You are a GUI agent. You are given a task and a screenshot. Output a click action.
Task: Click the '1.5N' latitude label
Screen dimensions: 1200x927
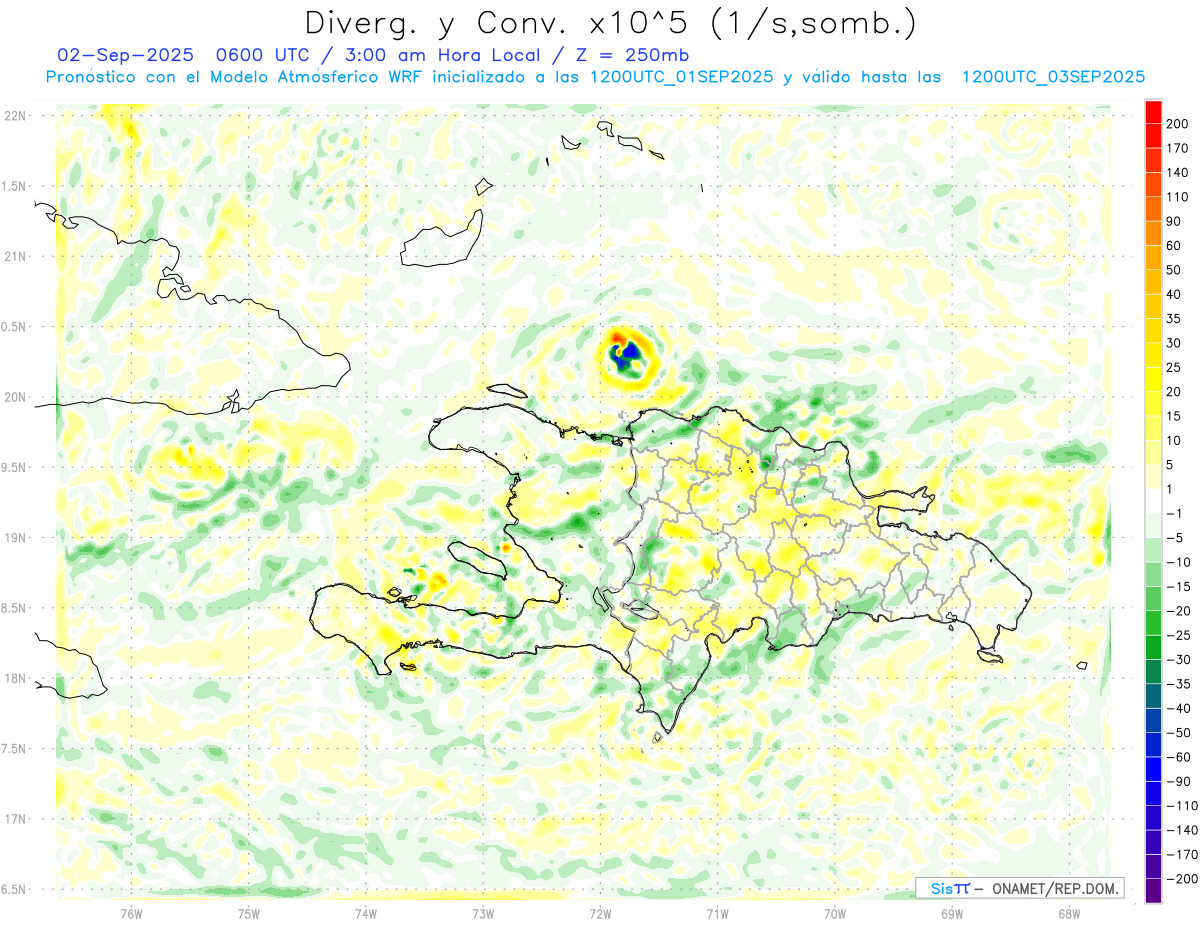[x=13, y=186]
